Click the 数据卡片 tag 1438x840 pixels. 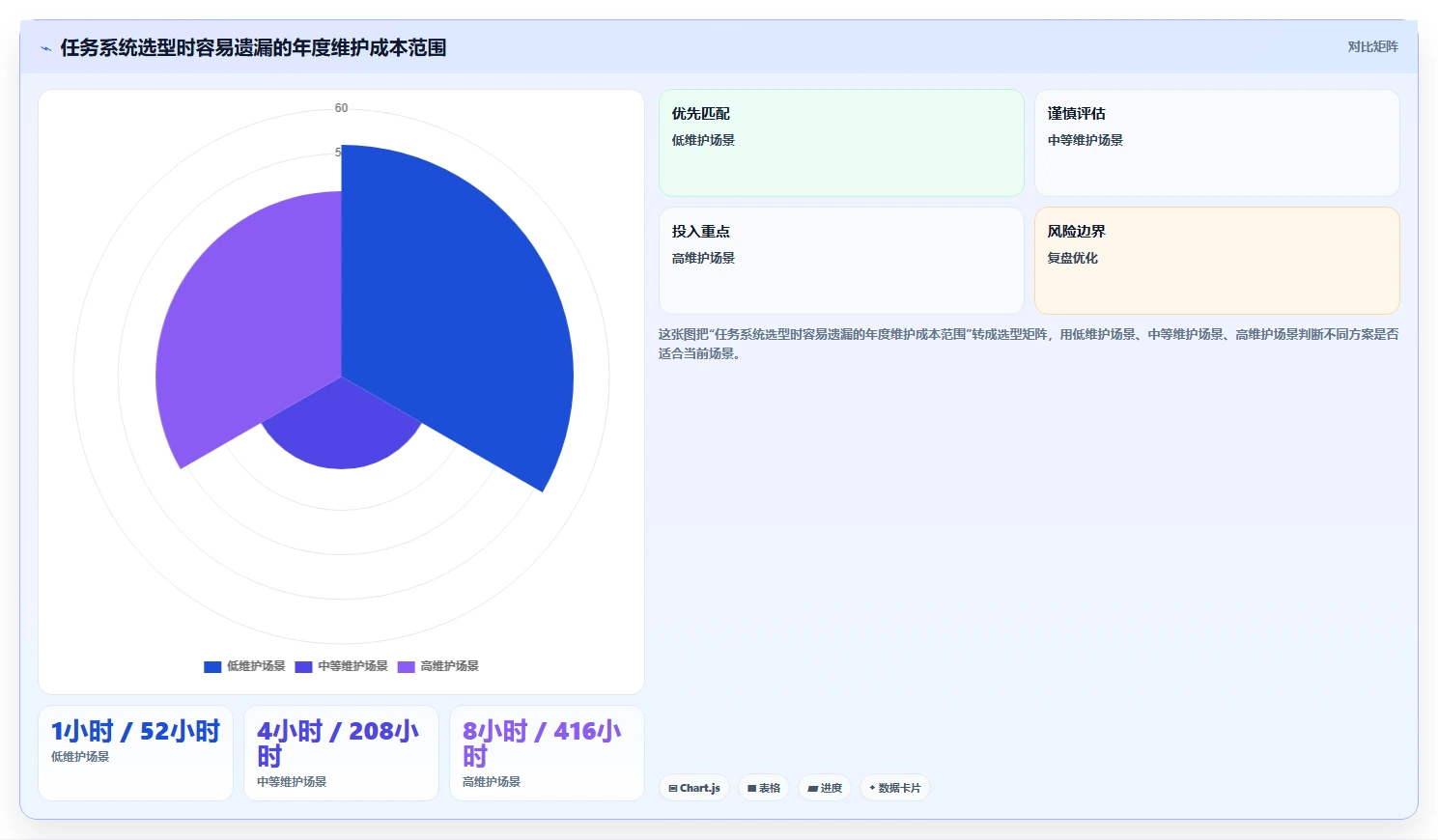(x=895, y=788)
